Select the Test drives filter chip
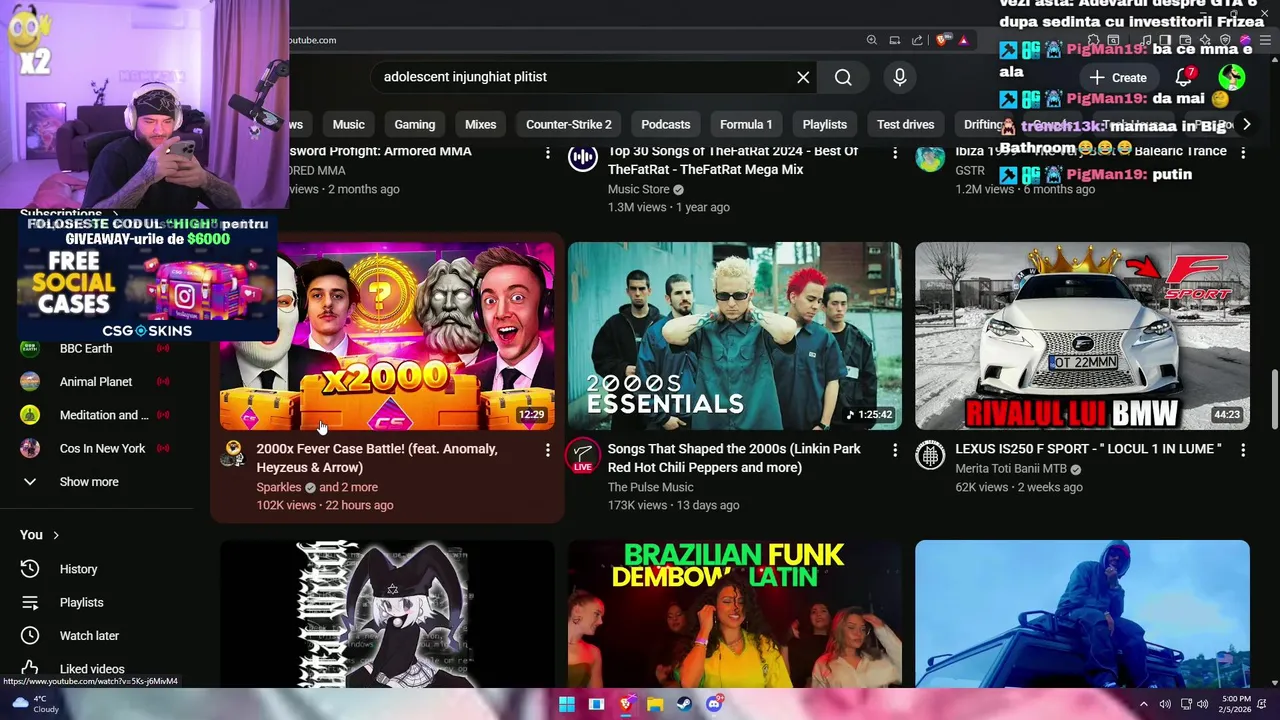1280x720 pixels. (x=905, y=124)
